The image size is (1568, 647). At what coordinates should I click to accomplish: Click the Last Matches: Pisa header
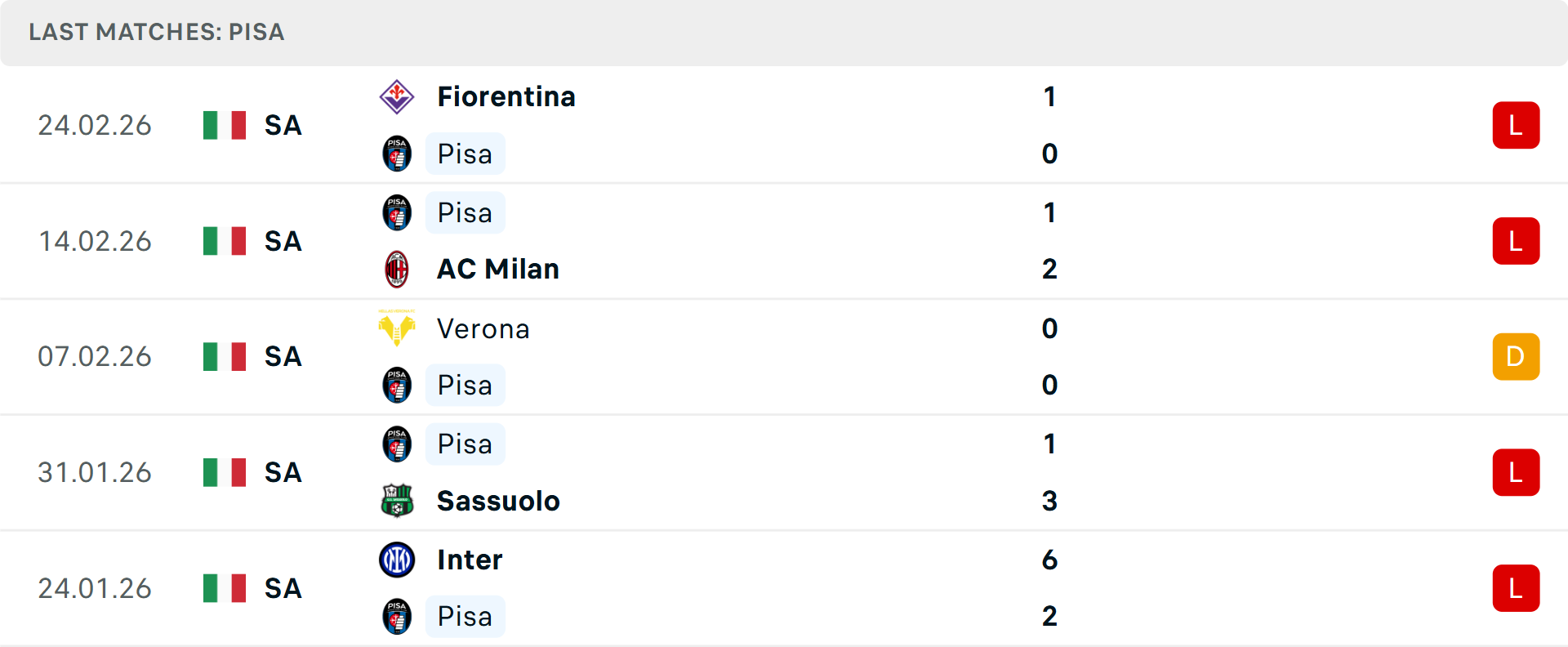point(157,32)
